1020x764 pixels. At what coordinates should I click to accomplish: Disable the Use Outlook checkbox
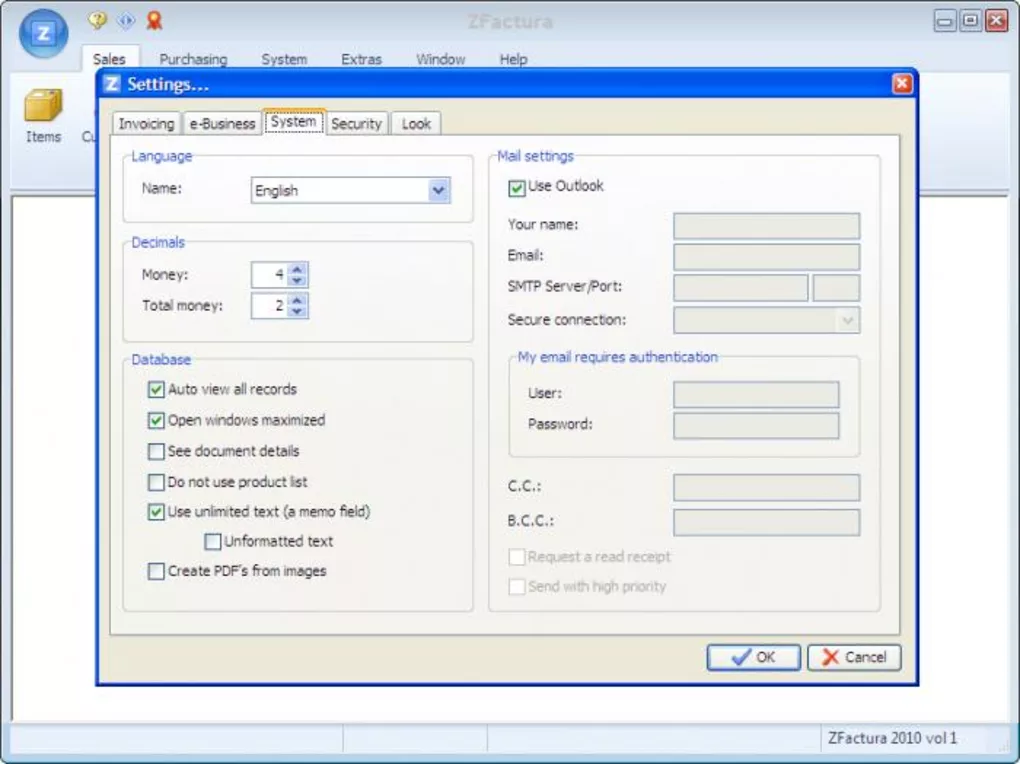click(517, 187)
